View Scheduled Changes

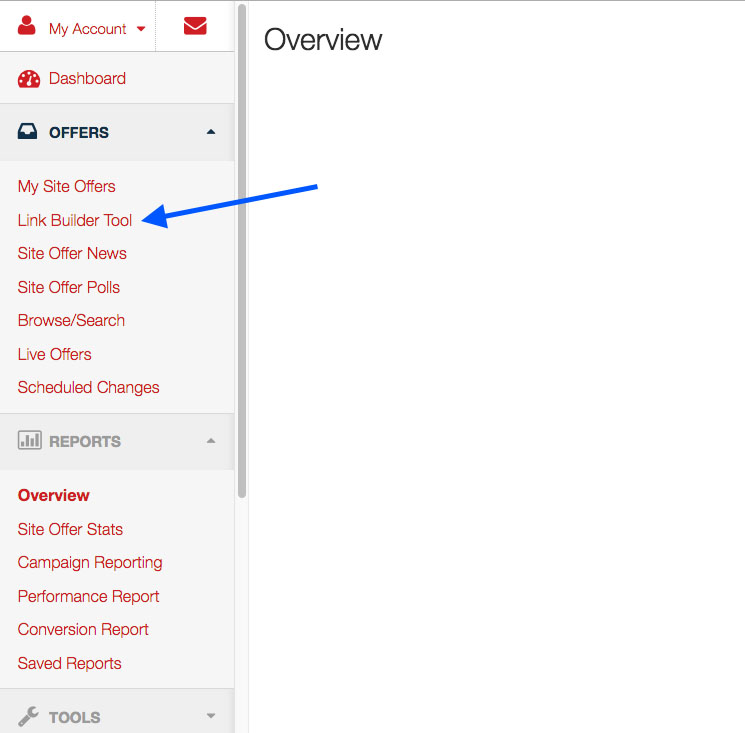click(x=88, y=388)
